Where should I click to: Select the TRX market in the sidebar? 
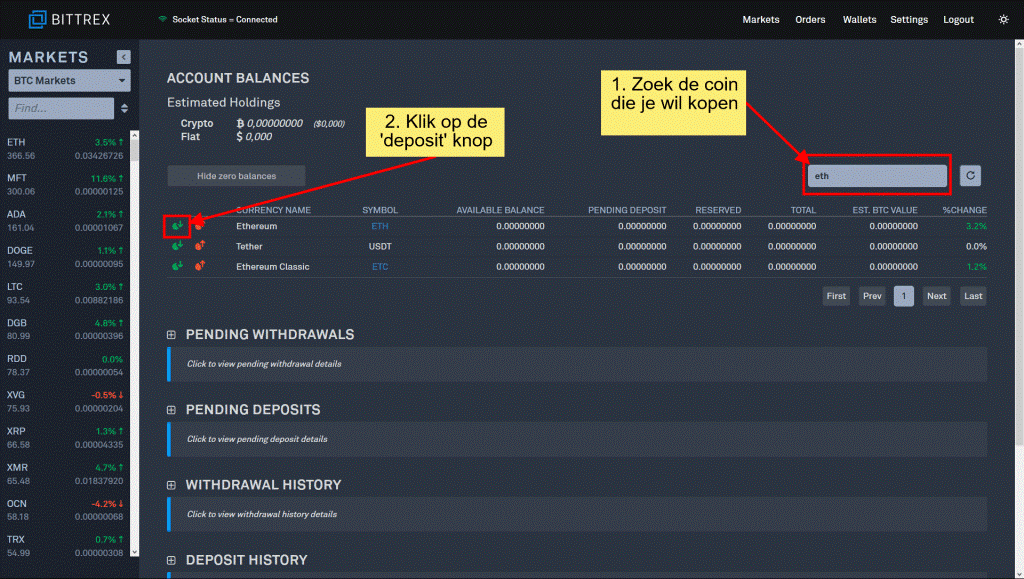tap(65, 546)
